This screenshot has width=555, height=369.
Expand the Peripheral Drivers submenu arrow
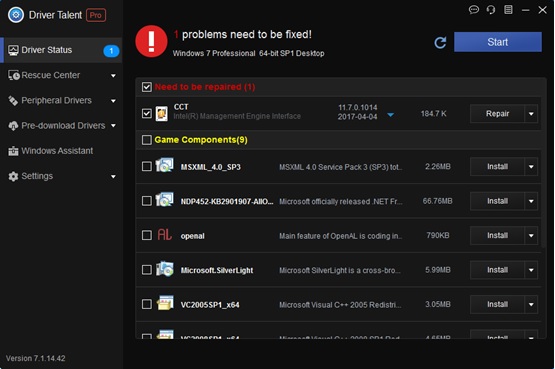(x=113, y=101)
